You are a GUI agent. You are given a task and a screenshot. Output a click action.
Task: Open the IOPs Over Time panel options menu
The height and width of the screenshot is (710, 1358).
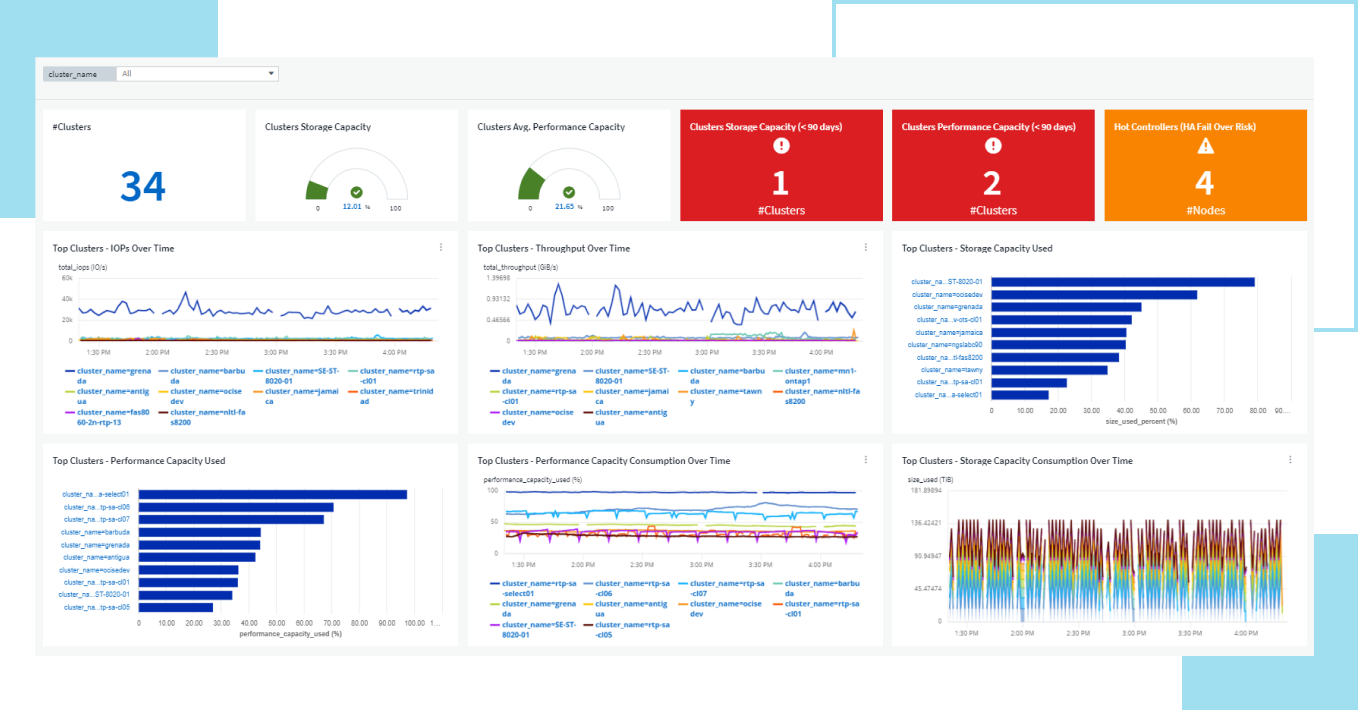click(441, 247)
